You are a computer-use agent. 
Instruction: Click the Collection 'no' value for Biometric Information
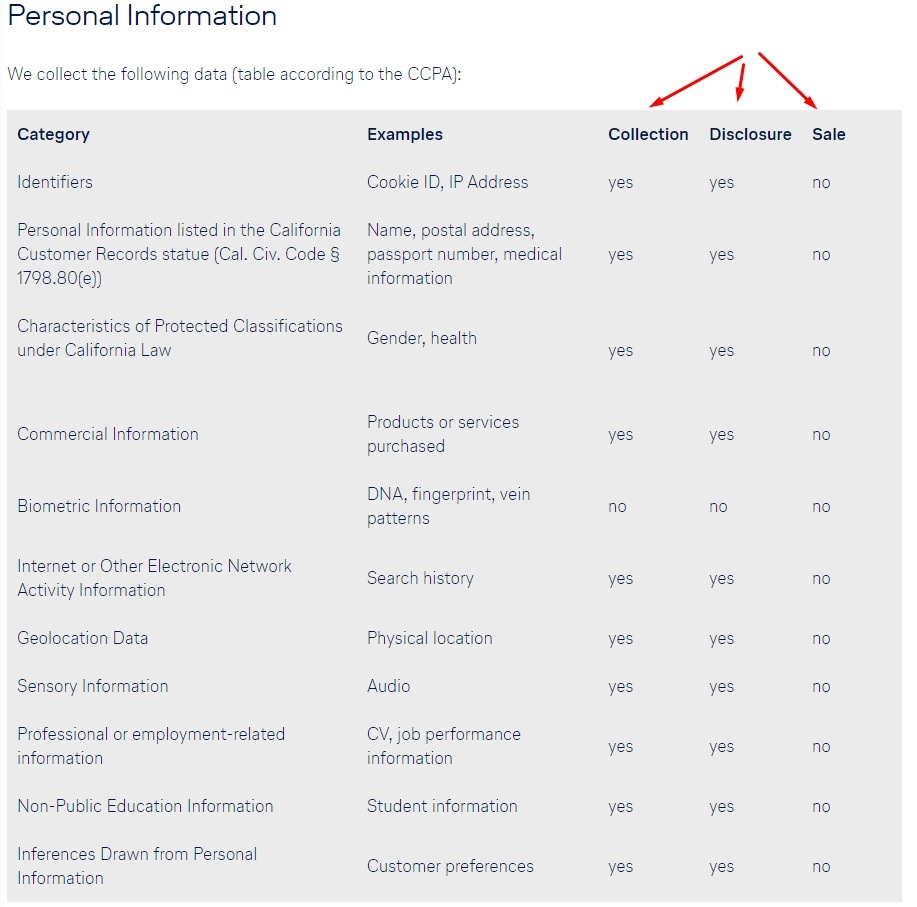point(617,507)
